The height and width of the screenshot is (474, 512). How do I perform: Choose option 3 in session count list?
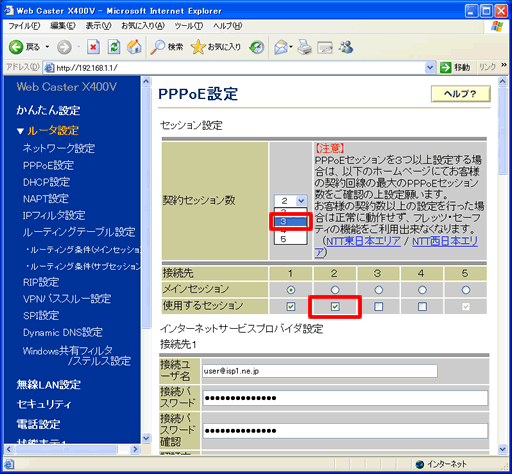[290, 221]
